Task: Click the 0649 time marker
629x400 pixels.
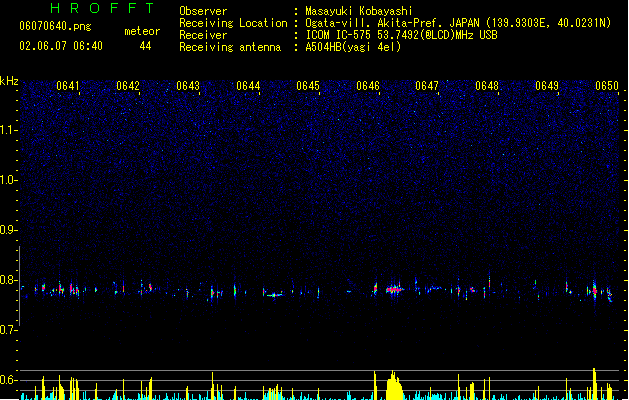Action: [x=547, y=86]
